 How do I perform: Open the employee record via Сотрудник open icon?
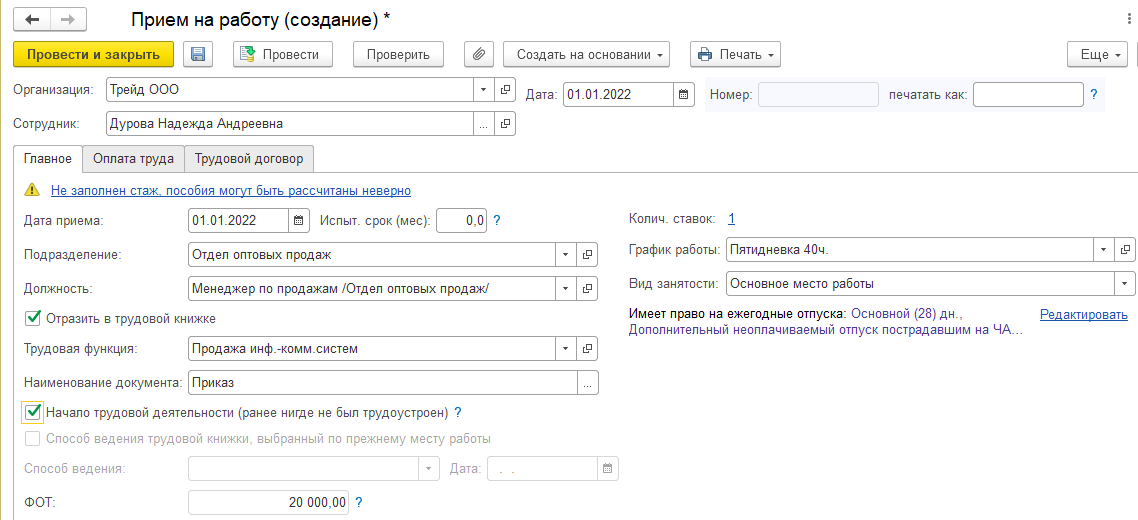tap(505, 124)
